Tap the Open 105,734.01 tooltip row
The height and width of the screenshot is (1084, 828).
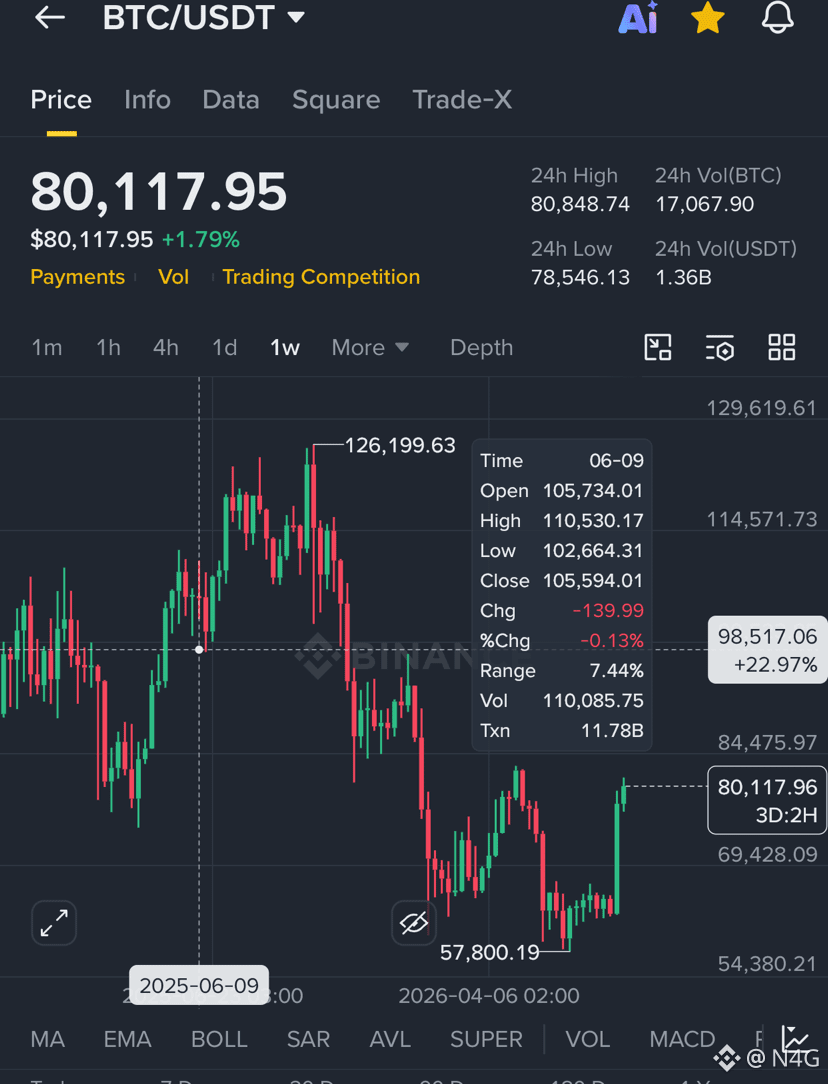click(561, 491)
